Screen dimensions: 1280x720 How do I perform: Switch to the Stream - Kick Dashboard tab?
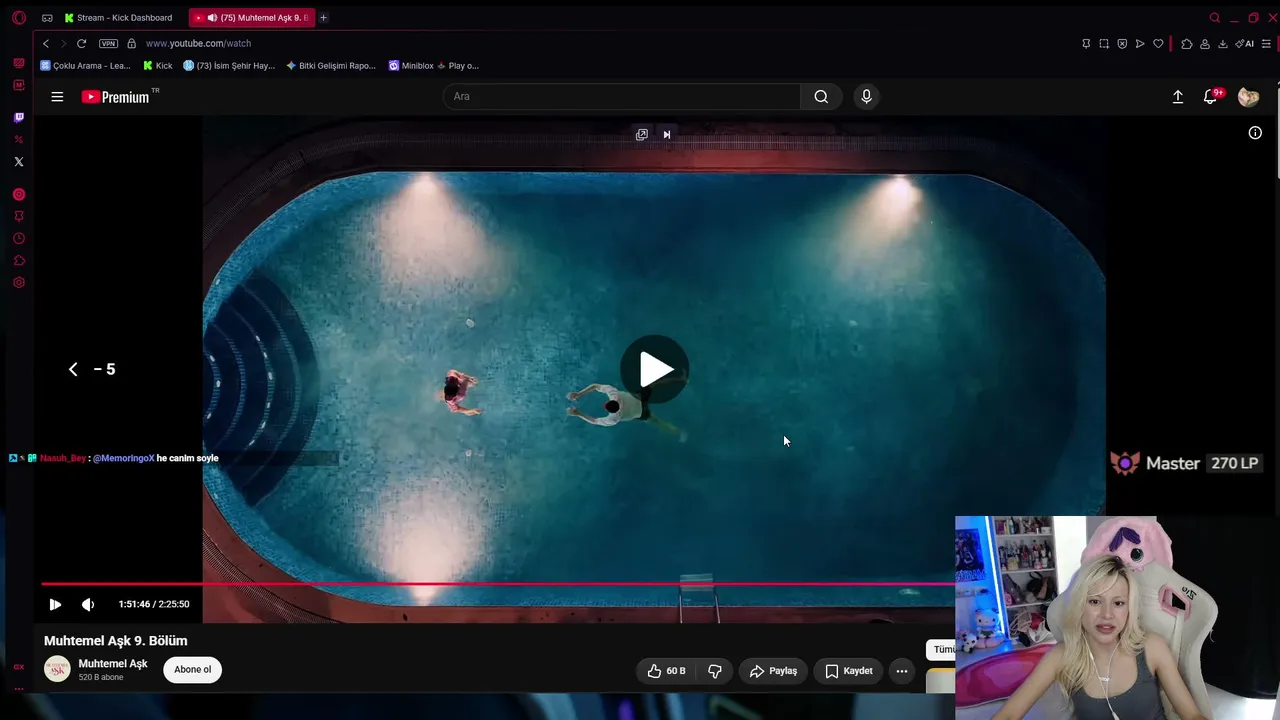pyautogui.click(x=119, y=18)
